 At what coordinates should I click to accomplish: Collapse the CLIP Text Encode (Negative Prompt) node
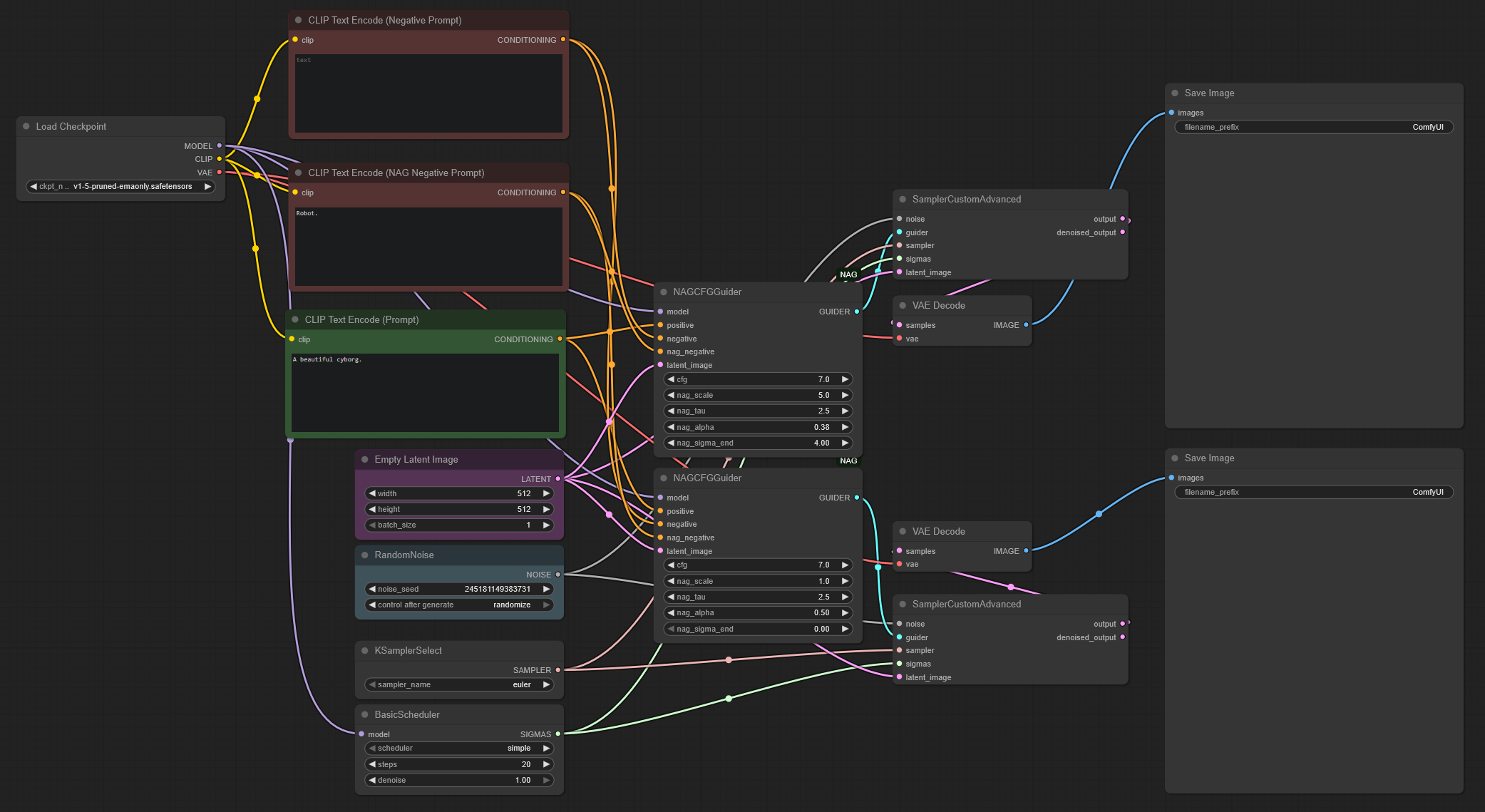[x=298, y=20]
